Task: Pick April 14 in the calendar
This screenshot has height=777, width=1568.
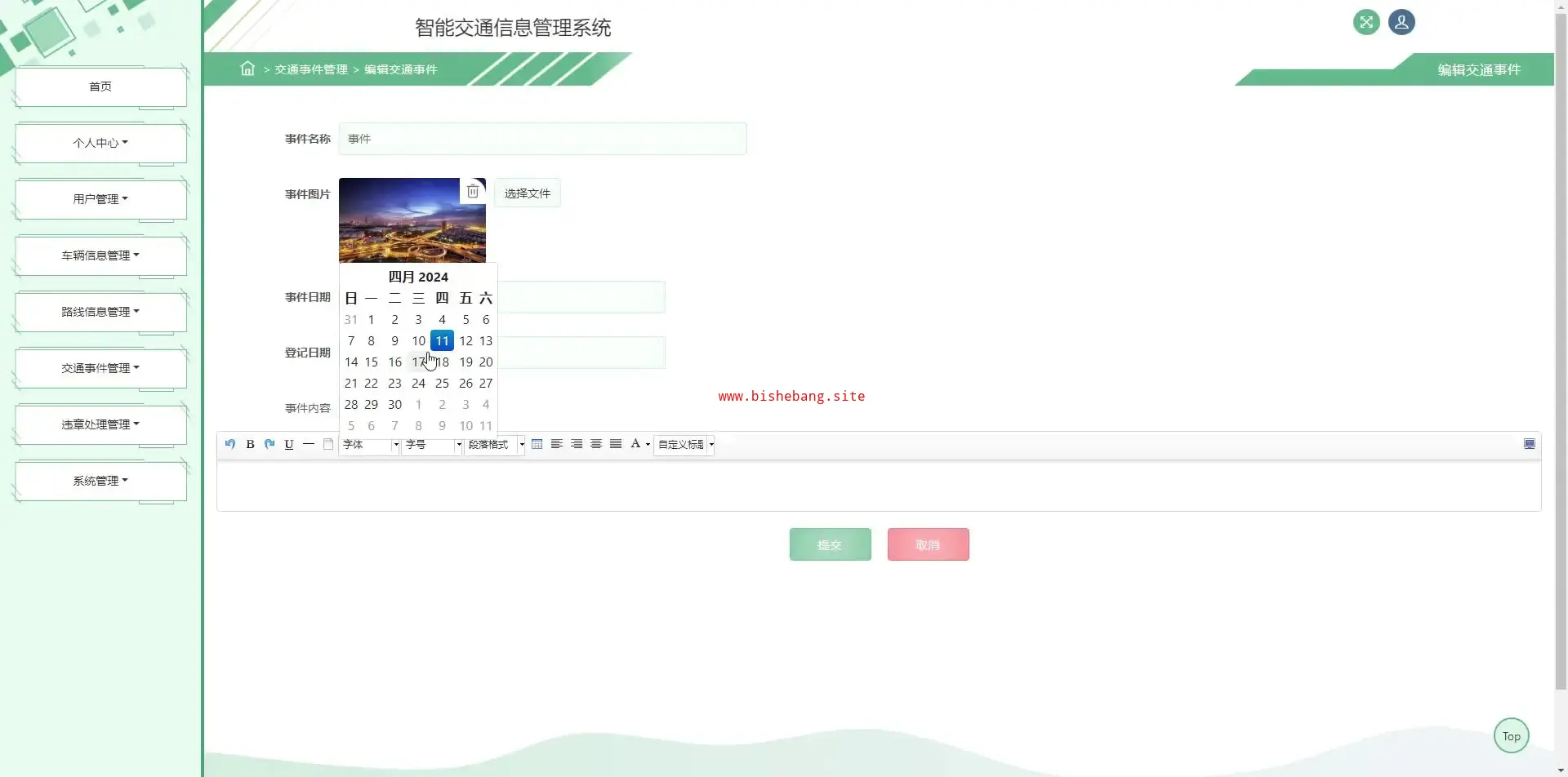Action: [351, 362]
